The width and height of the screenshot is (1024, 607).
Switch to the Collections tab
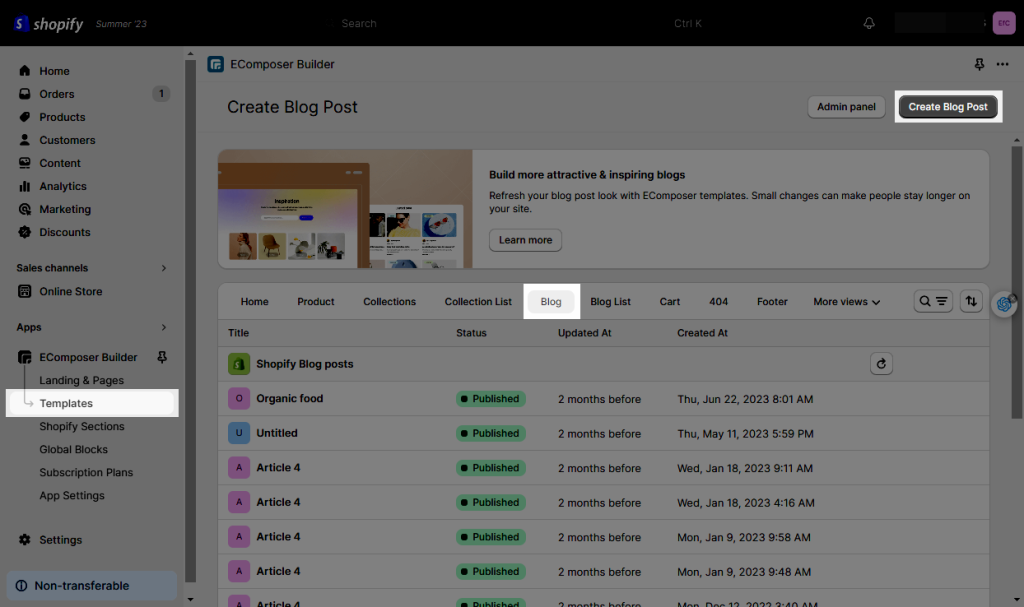point(389,302)
